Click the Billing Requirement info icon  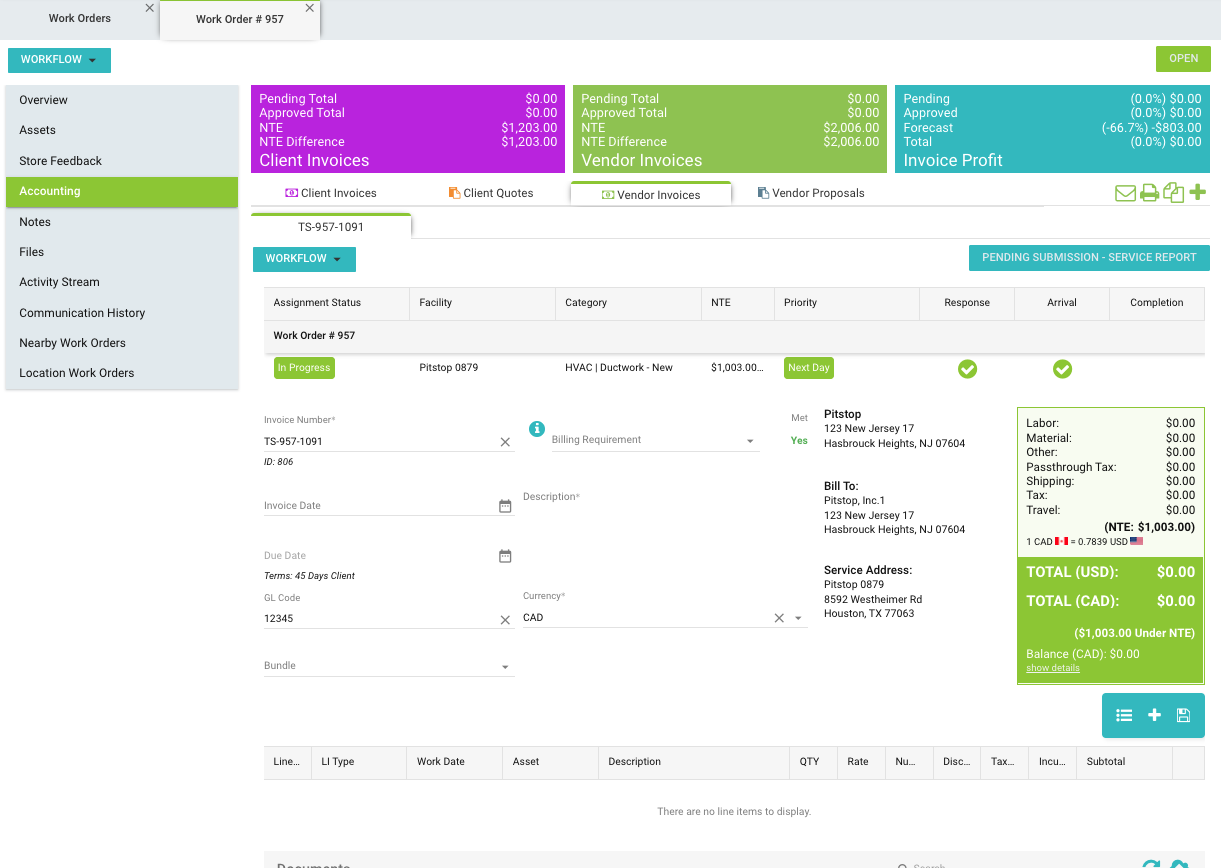point(537,429)
